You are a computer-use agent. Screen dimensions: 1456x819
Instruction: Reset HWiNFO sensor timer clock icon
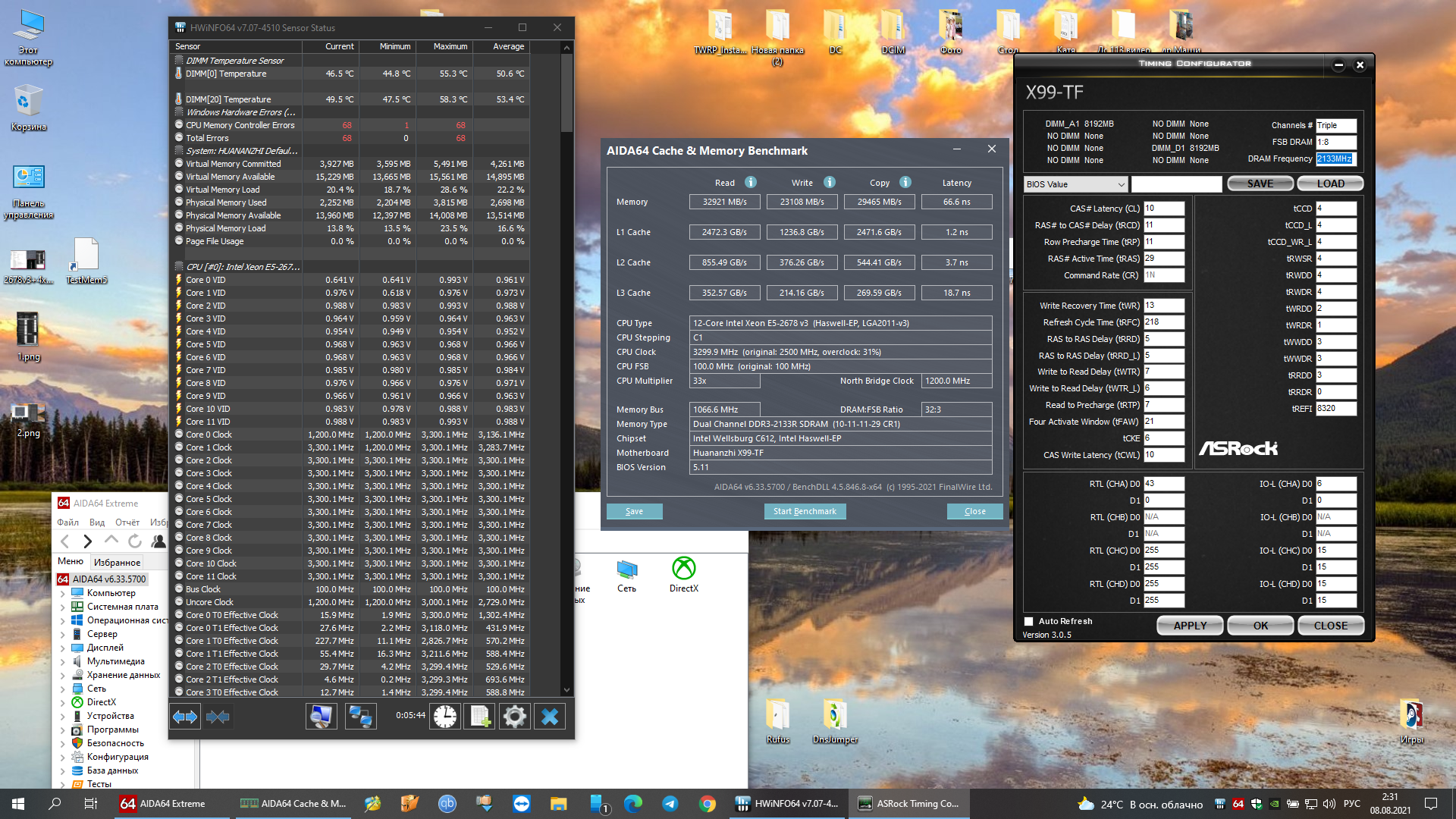pos(445,717)
